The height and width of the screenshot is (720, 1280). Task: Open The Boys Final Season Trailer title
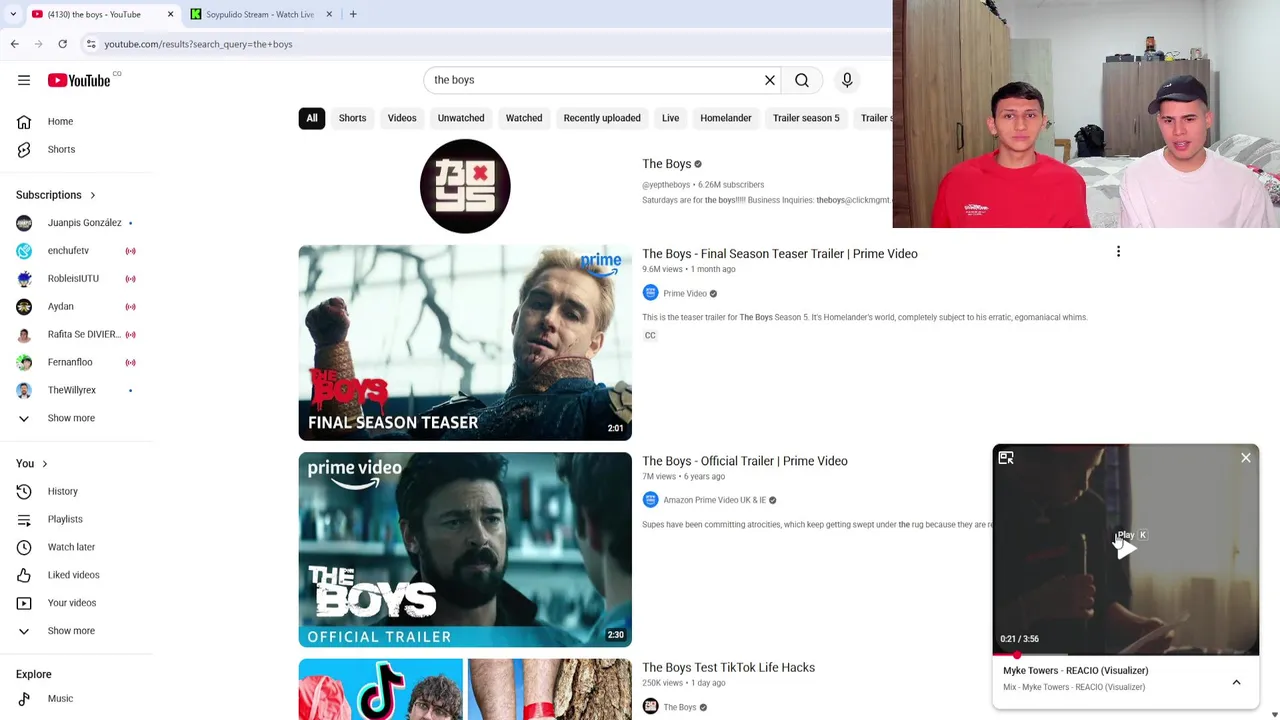pyautogui.click(x=780, y=254)
